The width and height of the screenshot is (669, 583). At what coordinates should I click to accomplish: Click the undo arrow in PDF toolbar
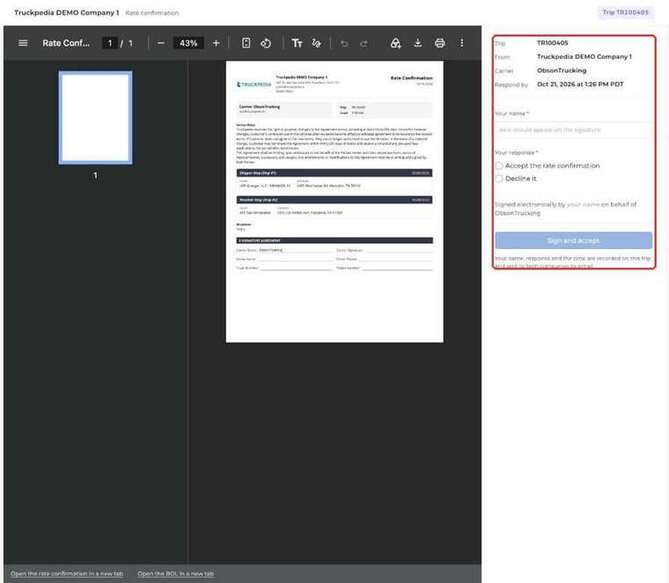344,44
